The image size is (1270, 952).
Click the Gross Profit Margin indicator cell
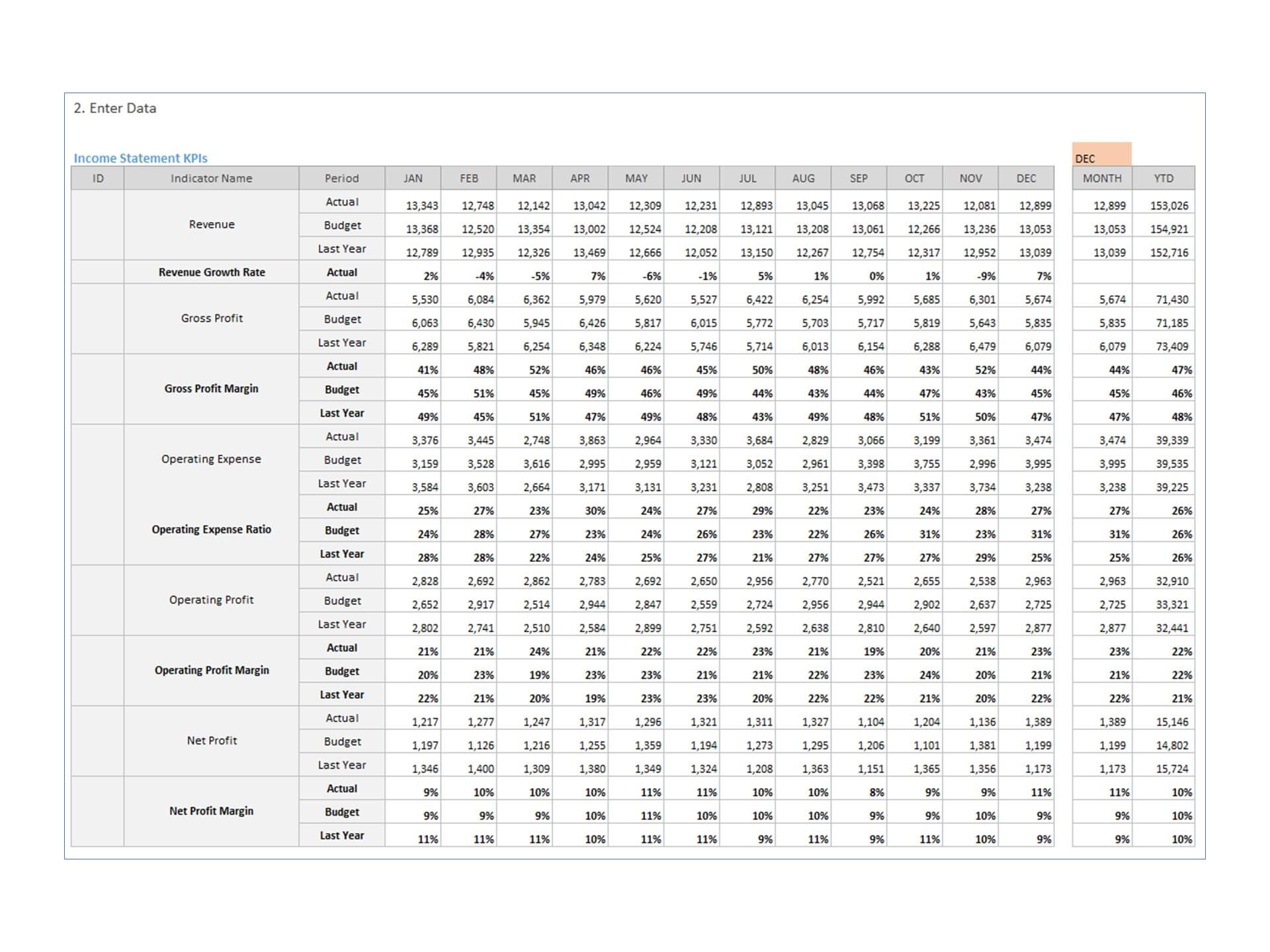click(211, 389)
